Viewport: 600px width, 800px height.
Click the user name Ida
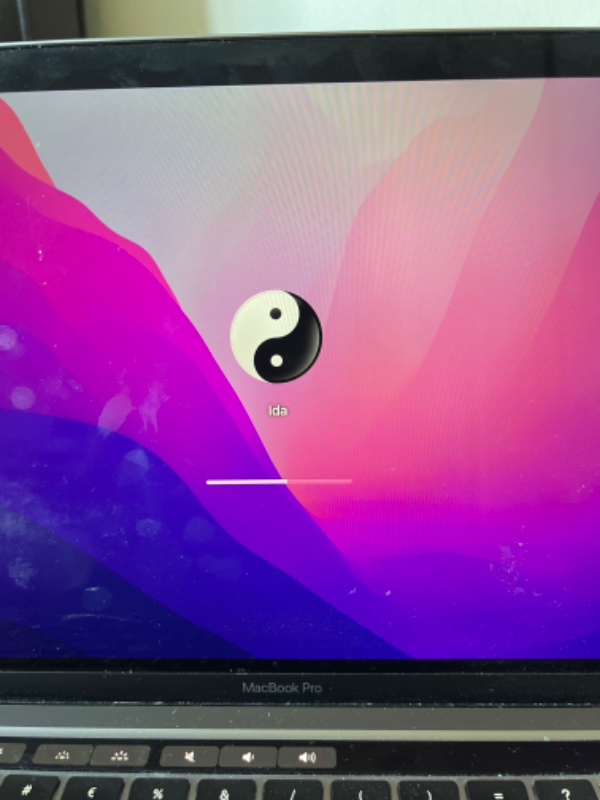click(278, 411)
